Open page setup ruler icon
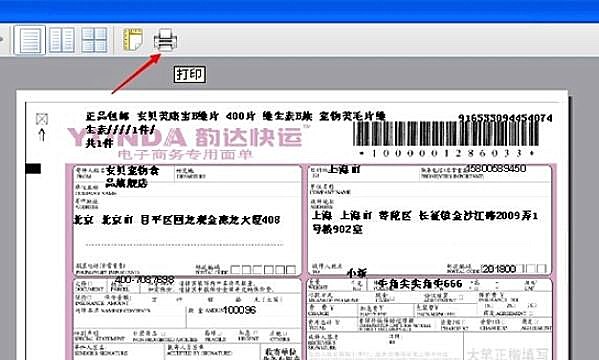The image size is (599, 360). [133, 39]
